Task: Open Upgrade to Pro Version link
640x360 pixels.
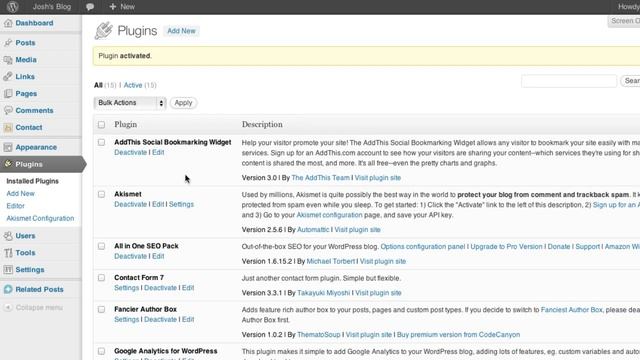Action: point(507,247)
